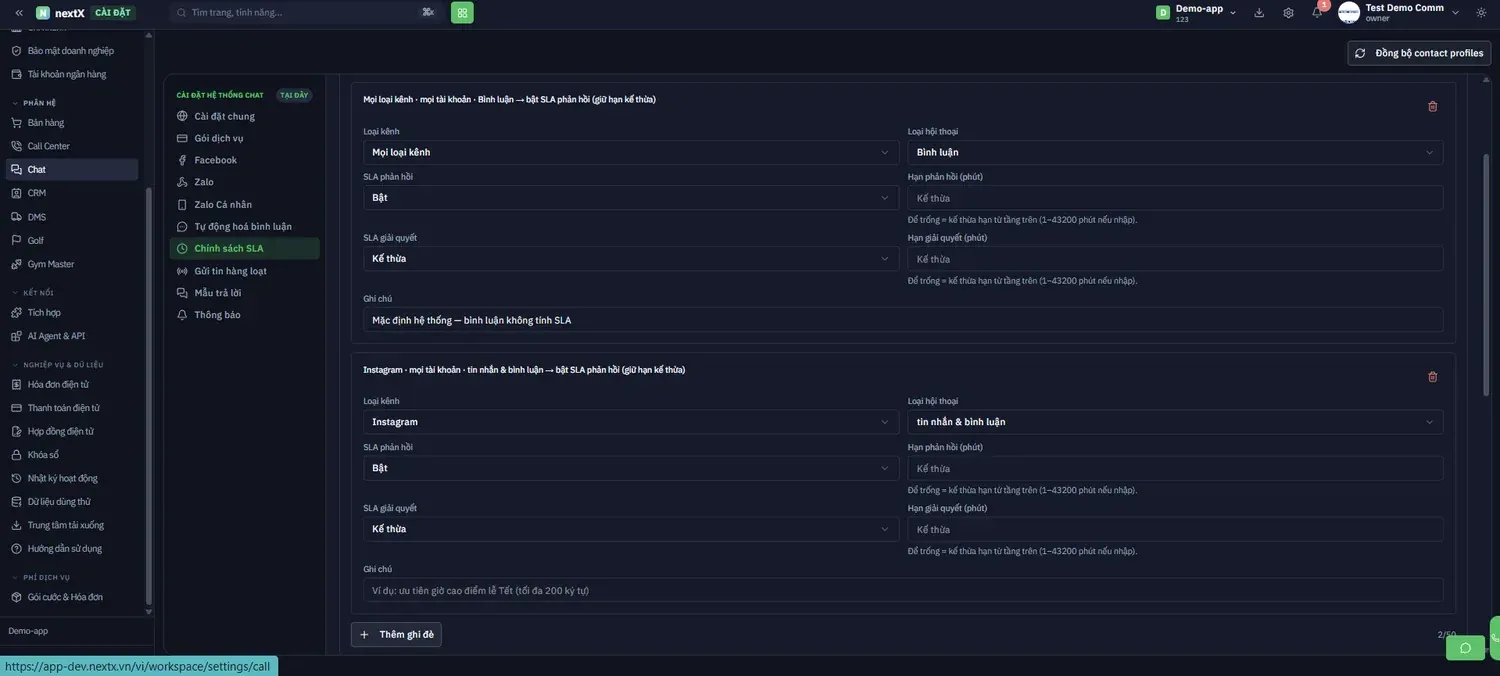Open the Loại kênh dropdown showing Mọi loại kênh
The height and width of the screenshot is (676, 1500).
[x=631, y=152]
